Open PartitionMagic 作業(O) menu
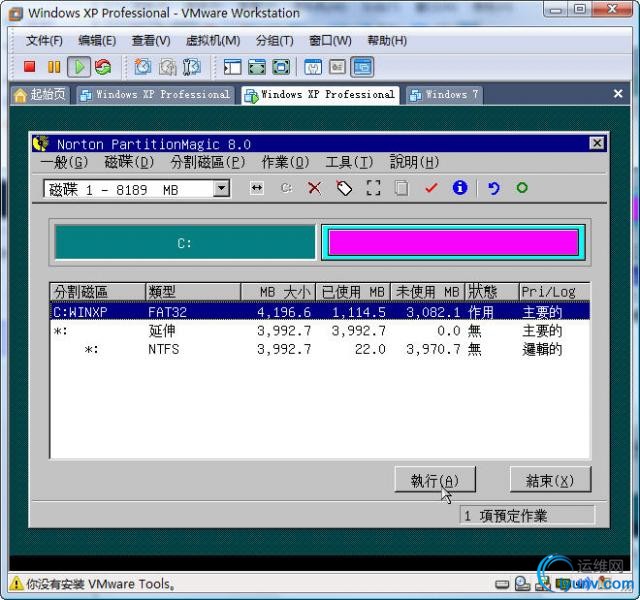The image size is (640, 600). click(x=285, y=162)
